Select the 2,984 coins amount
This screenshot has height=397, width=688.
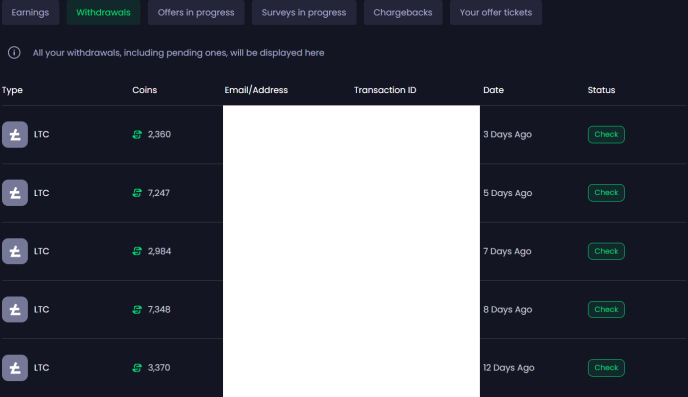pos(159,251)
